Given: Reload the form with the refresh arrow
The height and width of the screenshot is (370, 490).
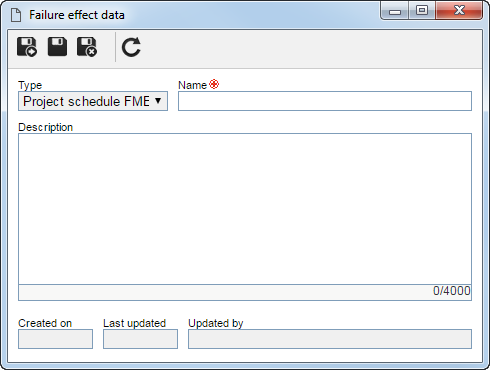Looking at the screenshot, I should pyautogui.click(x=131, y=47).
